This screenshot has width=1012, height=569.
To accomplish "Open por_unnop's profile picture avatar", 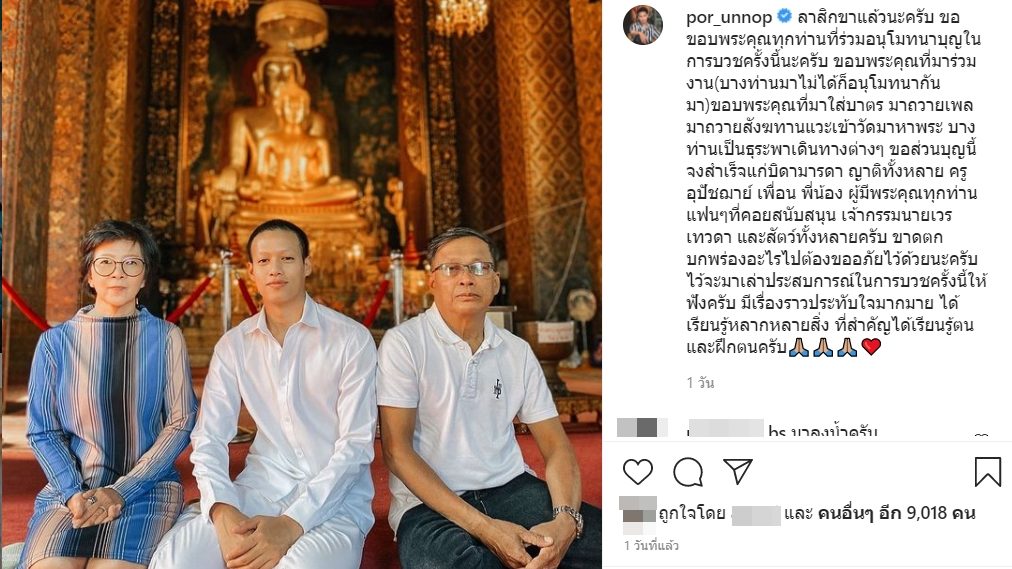I will (x=643, y=25).
